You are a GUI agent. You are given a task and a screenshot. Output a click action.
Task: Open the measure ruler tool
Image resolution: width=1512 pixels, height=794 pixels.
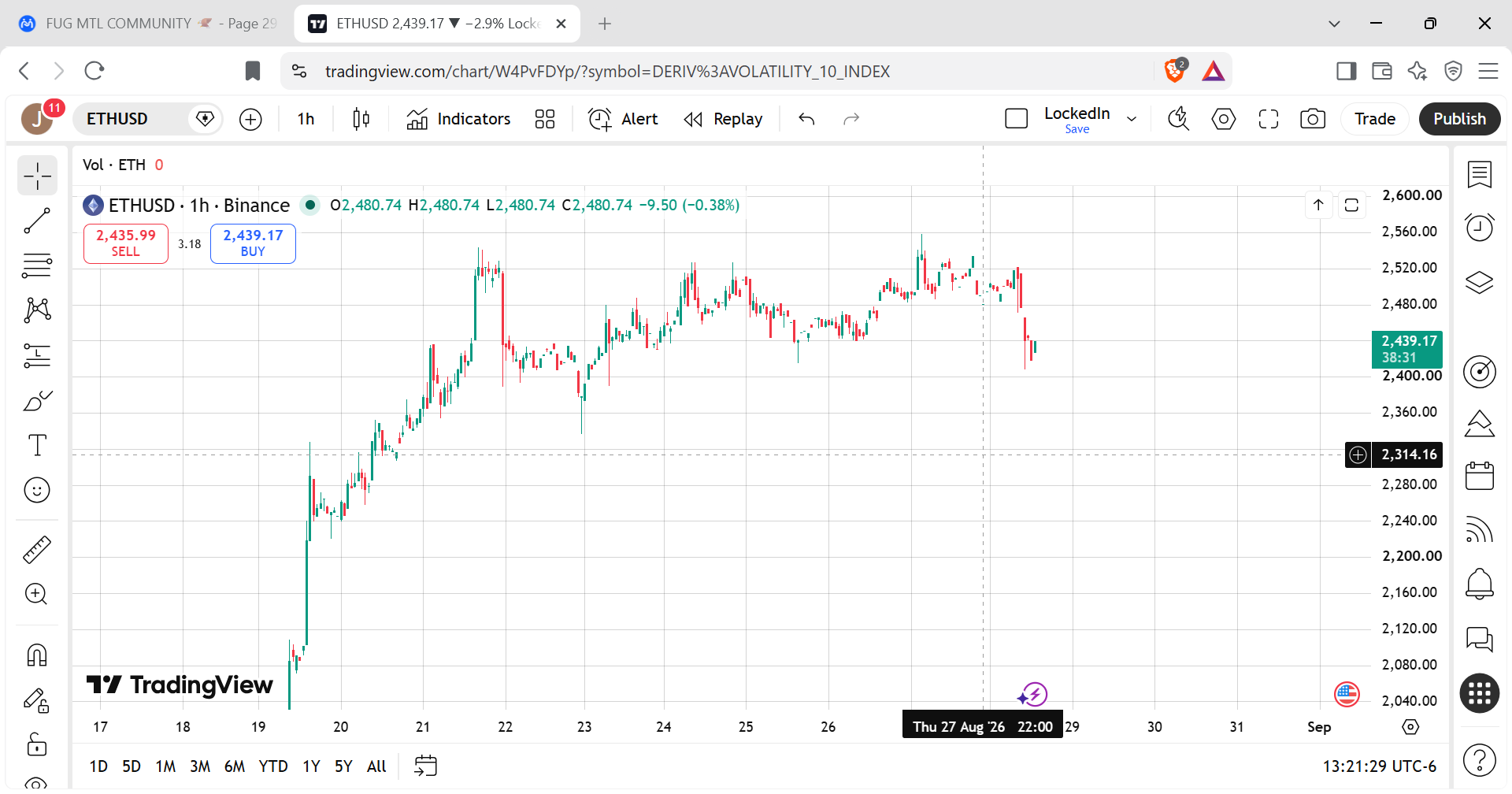click(37, 549)
